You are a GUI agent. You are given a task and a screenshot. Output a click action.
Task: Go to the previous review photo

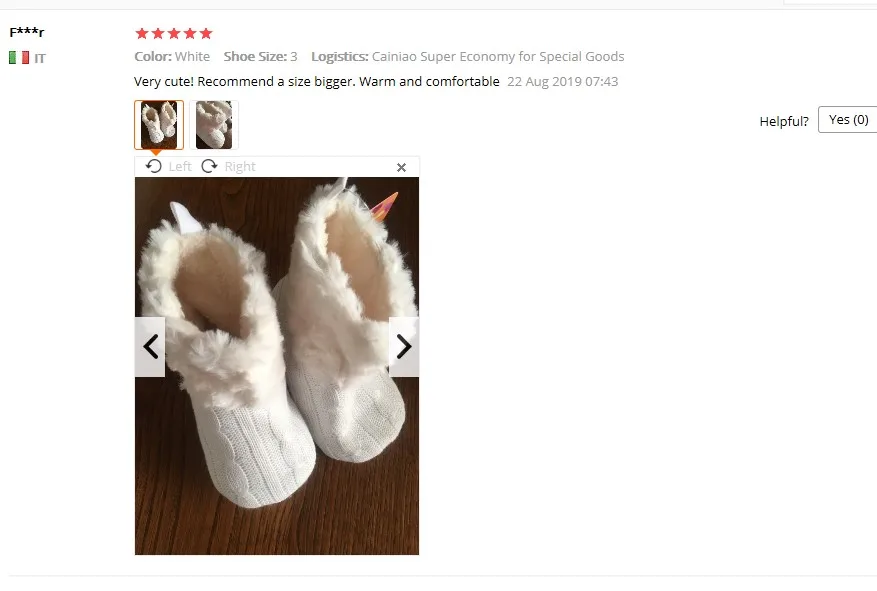[x=150, y=347]
